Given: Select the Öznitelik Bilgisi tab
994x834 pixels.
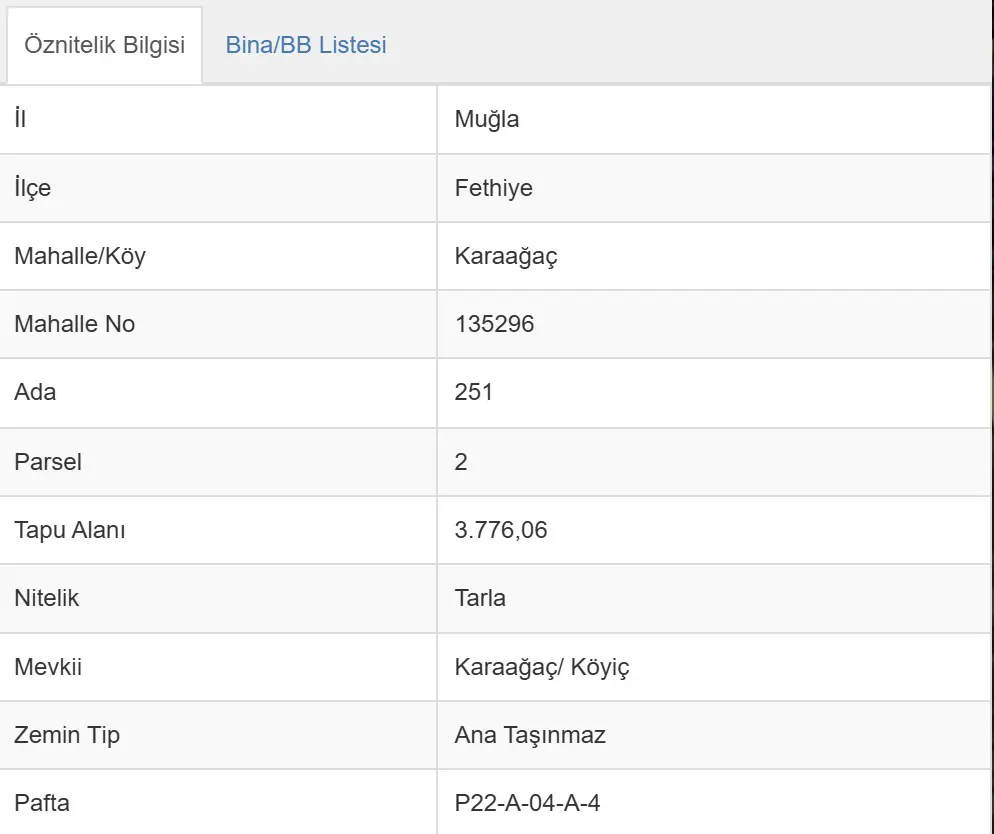Looking at the screenshot, I should [x=105, y=45].
